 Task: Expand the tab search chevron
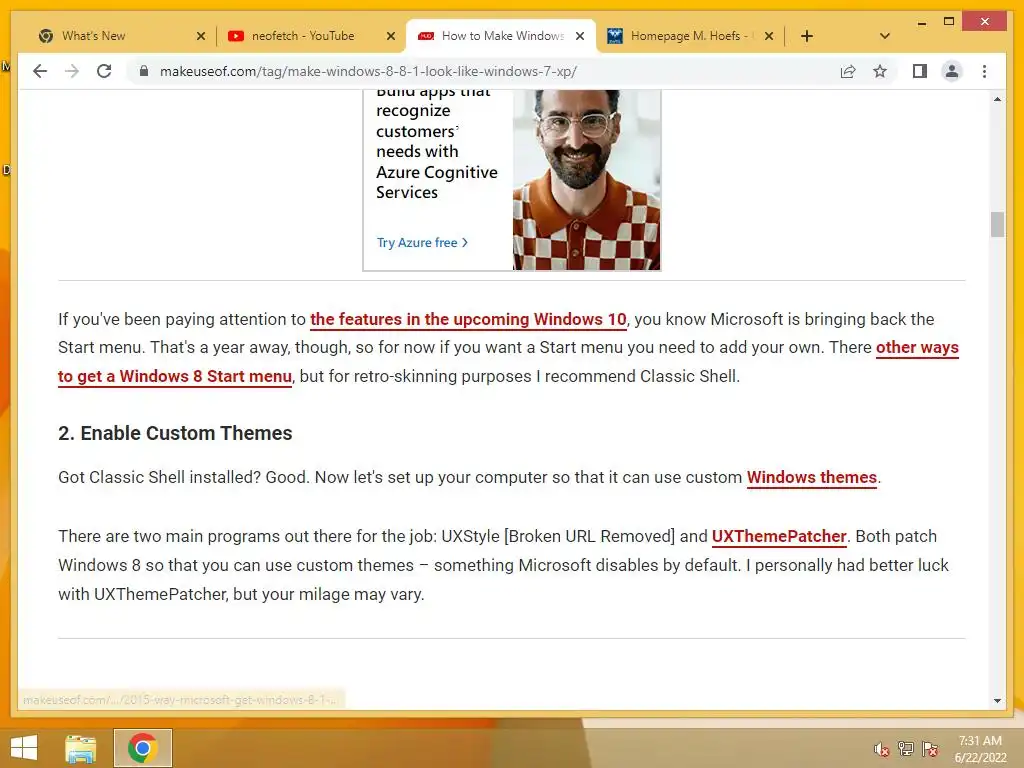coord(884,36)
